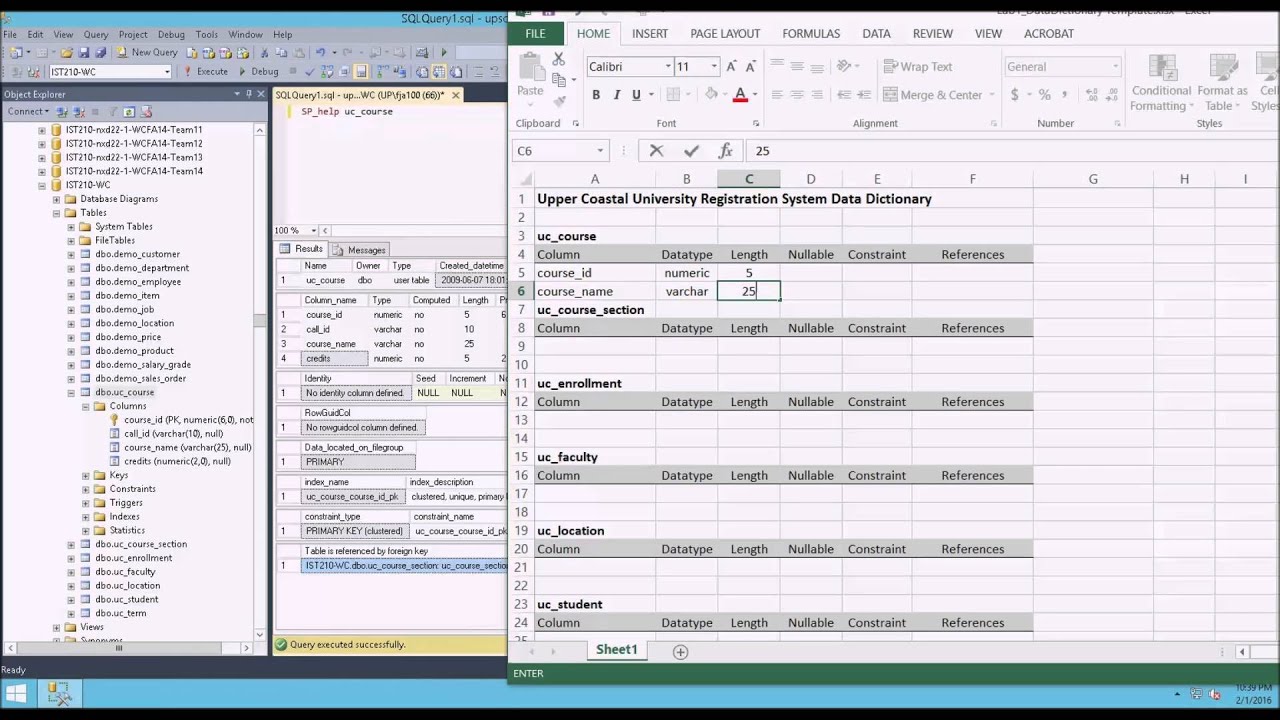Open the Font name dropdown (Calibri)

pos(668,67)
